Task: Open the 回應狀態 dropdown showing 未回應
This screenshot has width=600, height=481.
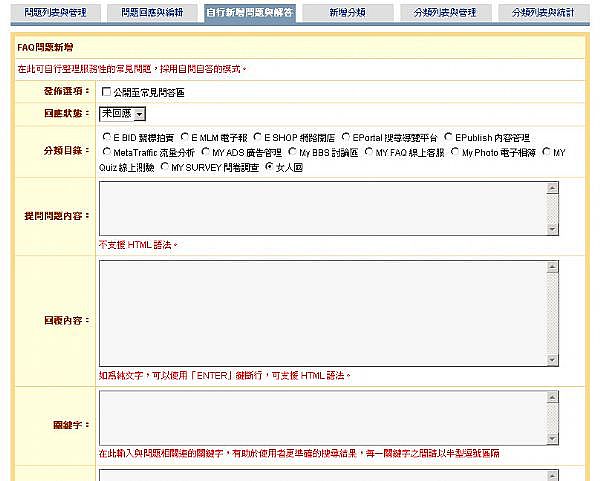Action: point(122,115)
